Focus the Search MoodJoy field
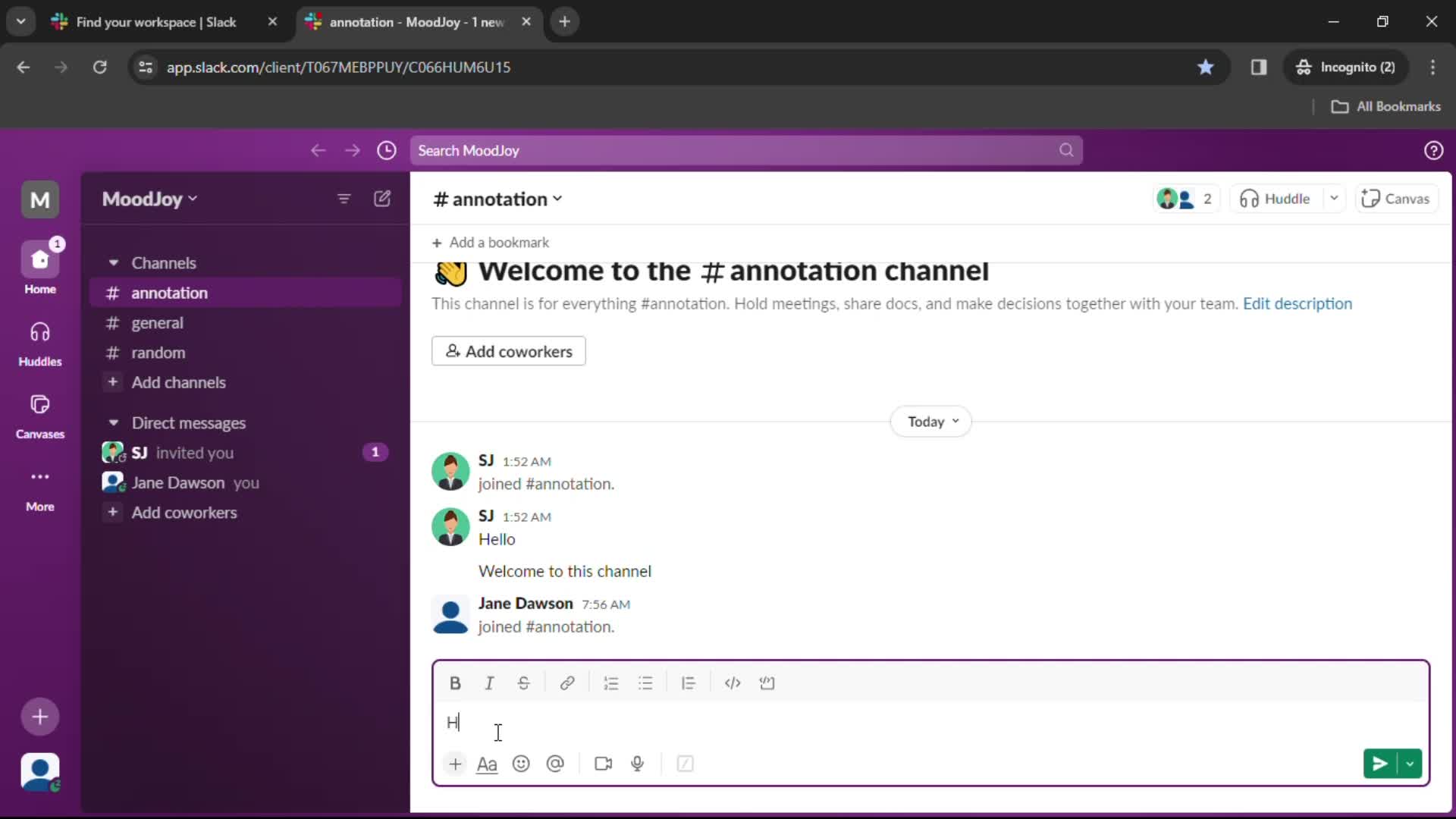 coord(746,150)
